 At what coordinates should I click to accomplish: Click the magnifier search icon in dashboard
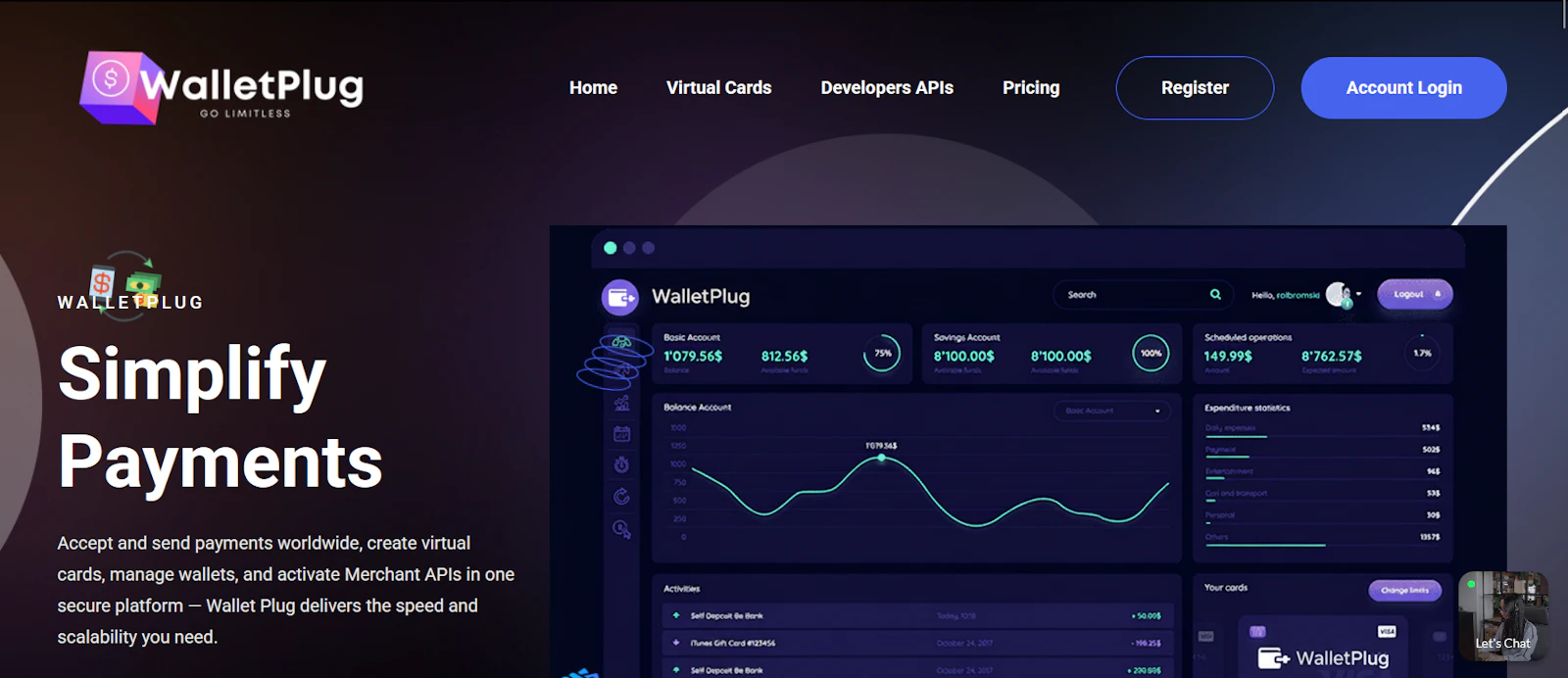(x=1215, y=294)
